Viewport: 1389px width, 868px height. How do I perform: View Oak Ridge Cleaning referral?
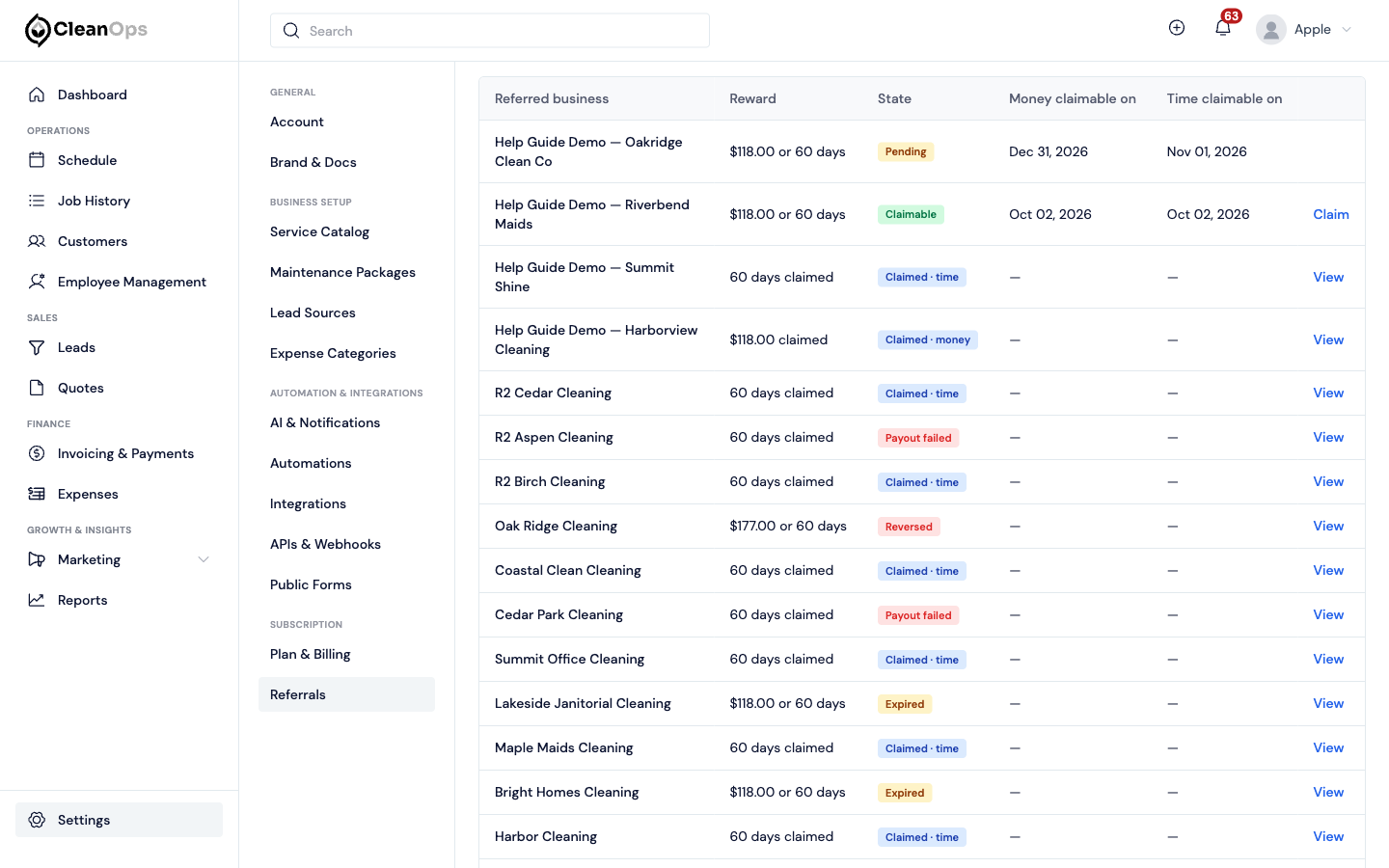(1328, 526)
